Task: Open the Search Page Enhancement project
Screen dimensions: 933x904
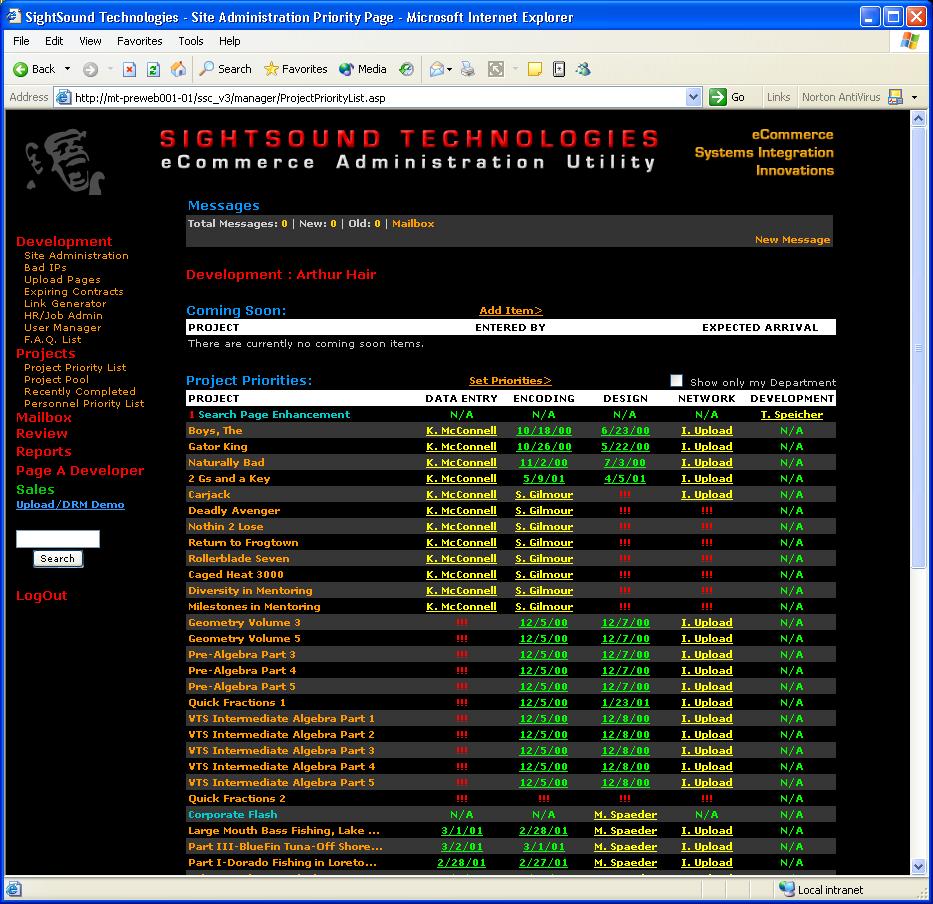Action: (x=274, y=415)
